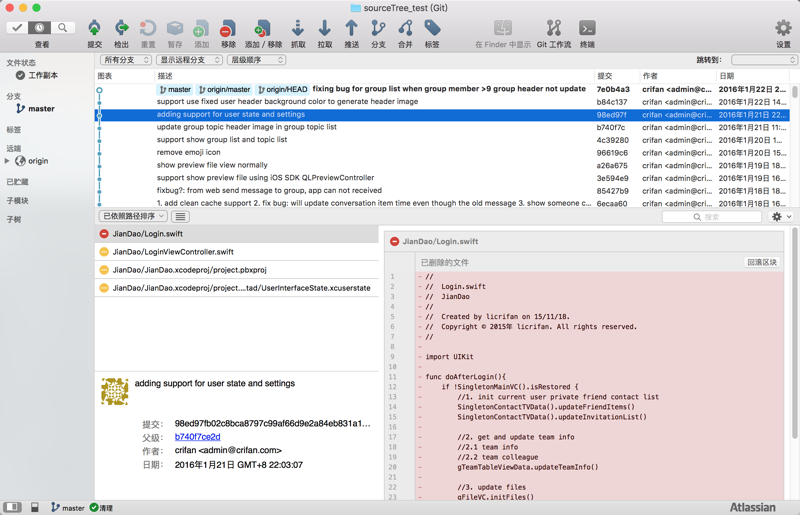Click the 拉取 pull icon
Screen dimensions: 800x515
[324, 29]
